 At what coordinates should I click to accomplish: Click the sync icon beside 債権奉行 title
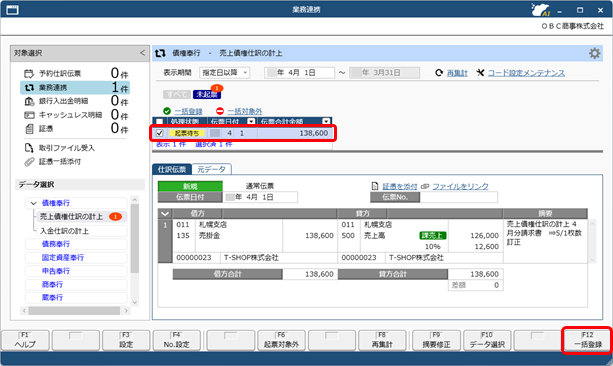[x=160, y=53]
